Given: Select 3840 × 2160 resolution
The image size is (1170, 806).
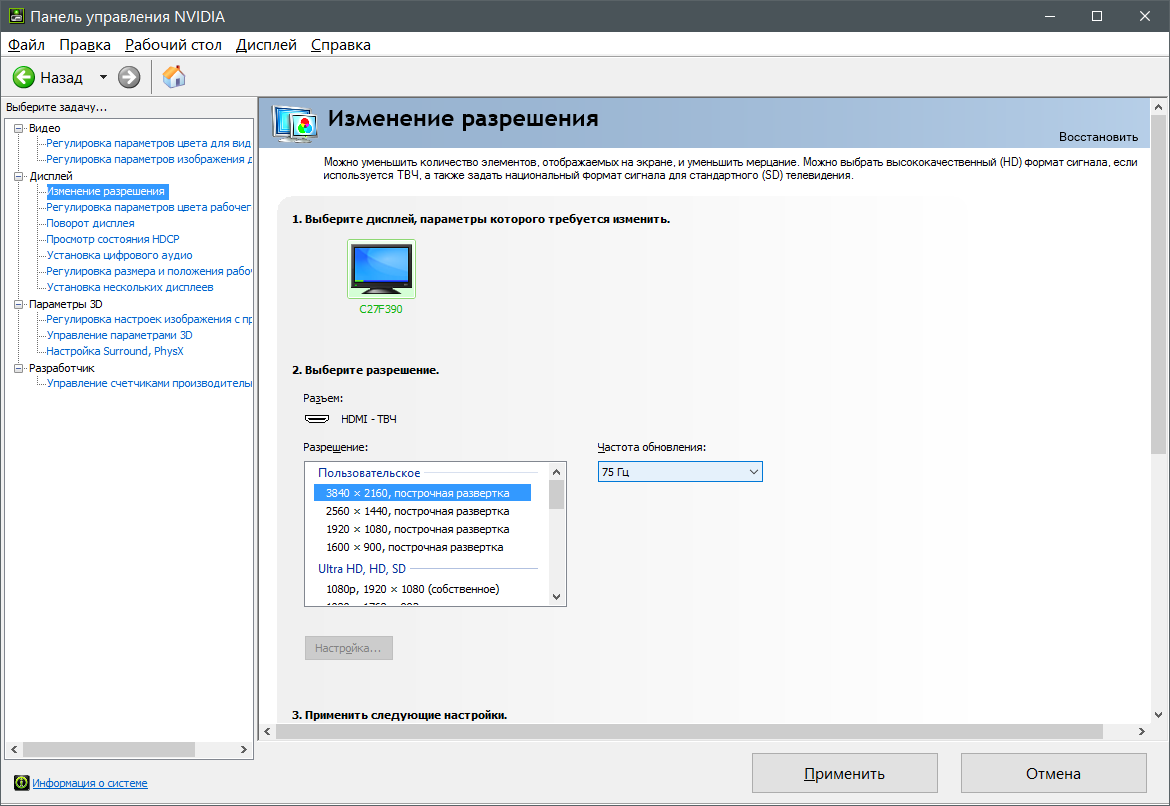Looking at the screenshot, I should tap(422, 493).
